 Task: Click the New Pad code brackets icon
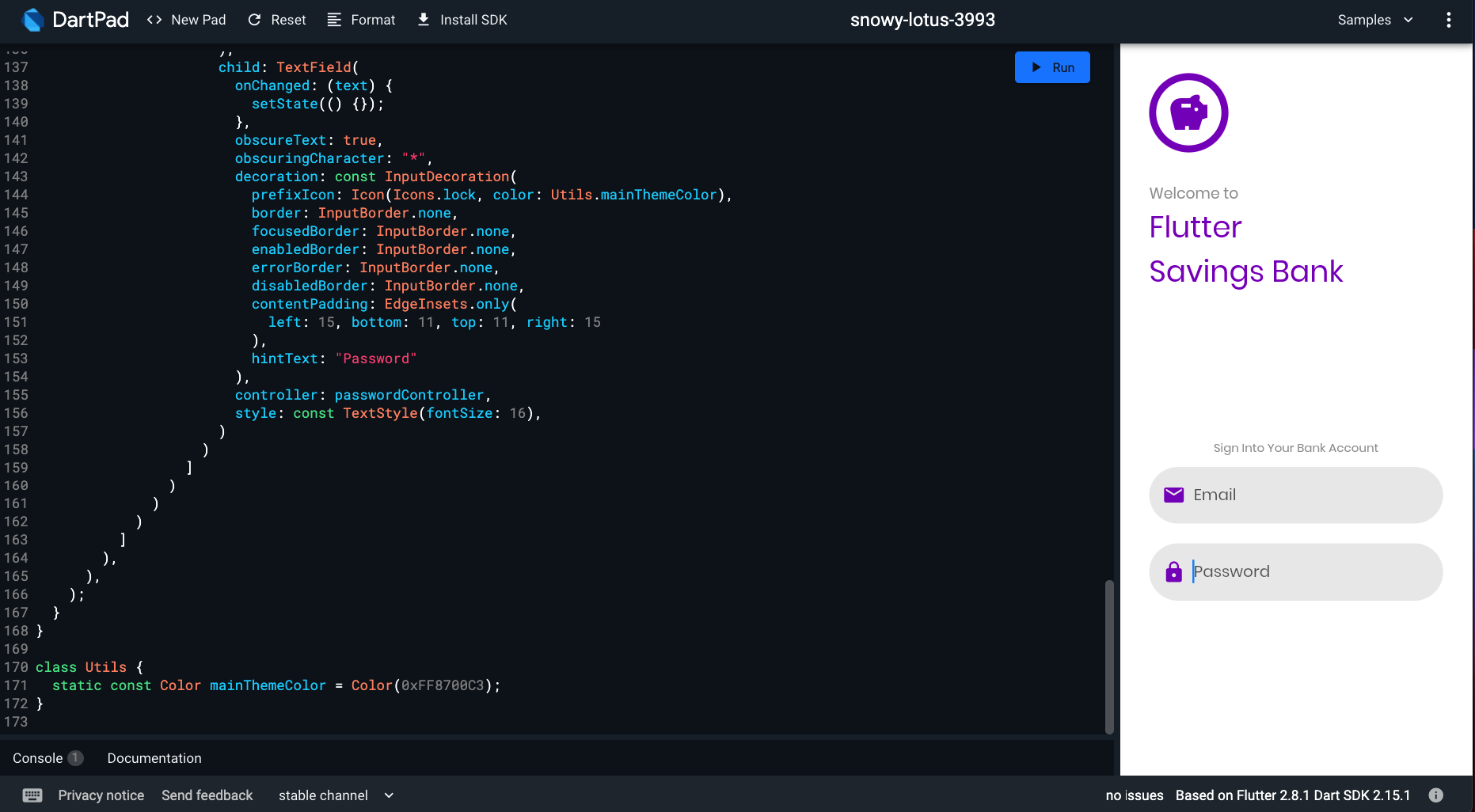(154, 20)
